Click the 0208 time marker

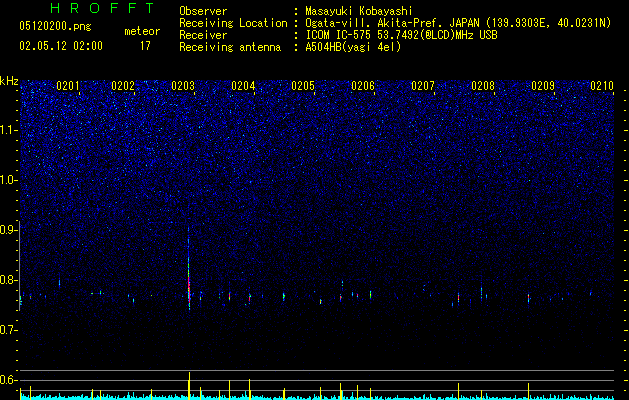coord(483,86)
